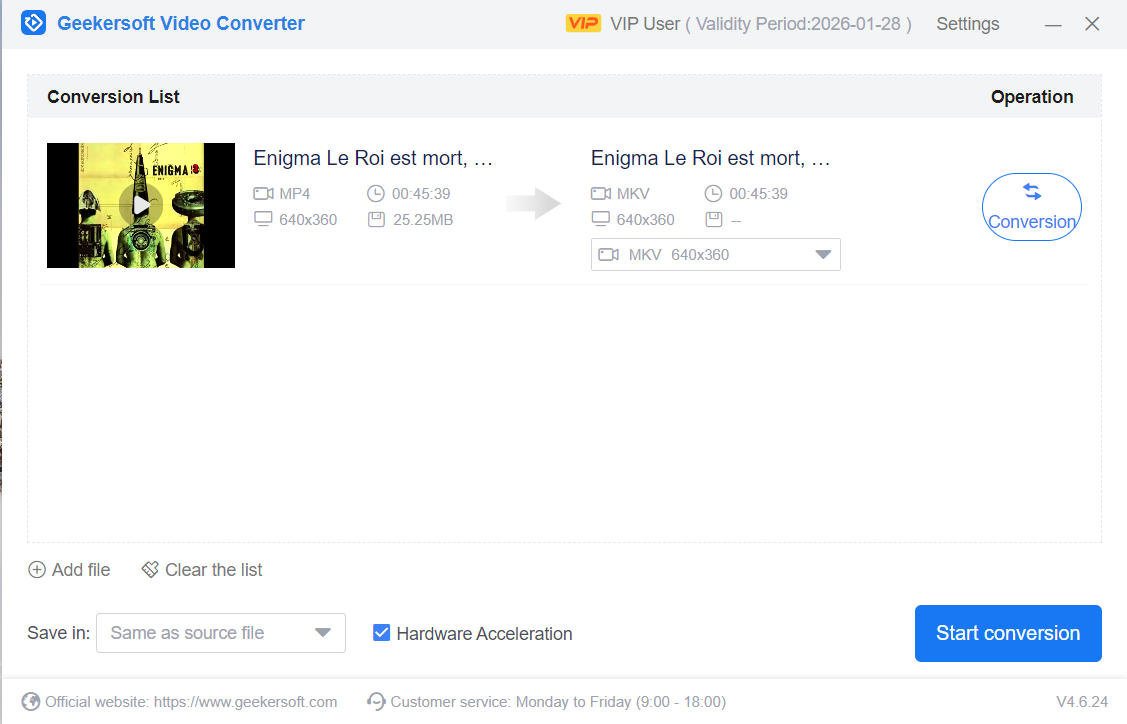The width and height of the screenshot is (1127, 724).
Task: Click the swap arrows conversion icon
Action: pos(1032,192)
